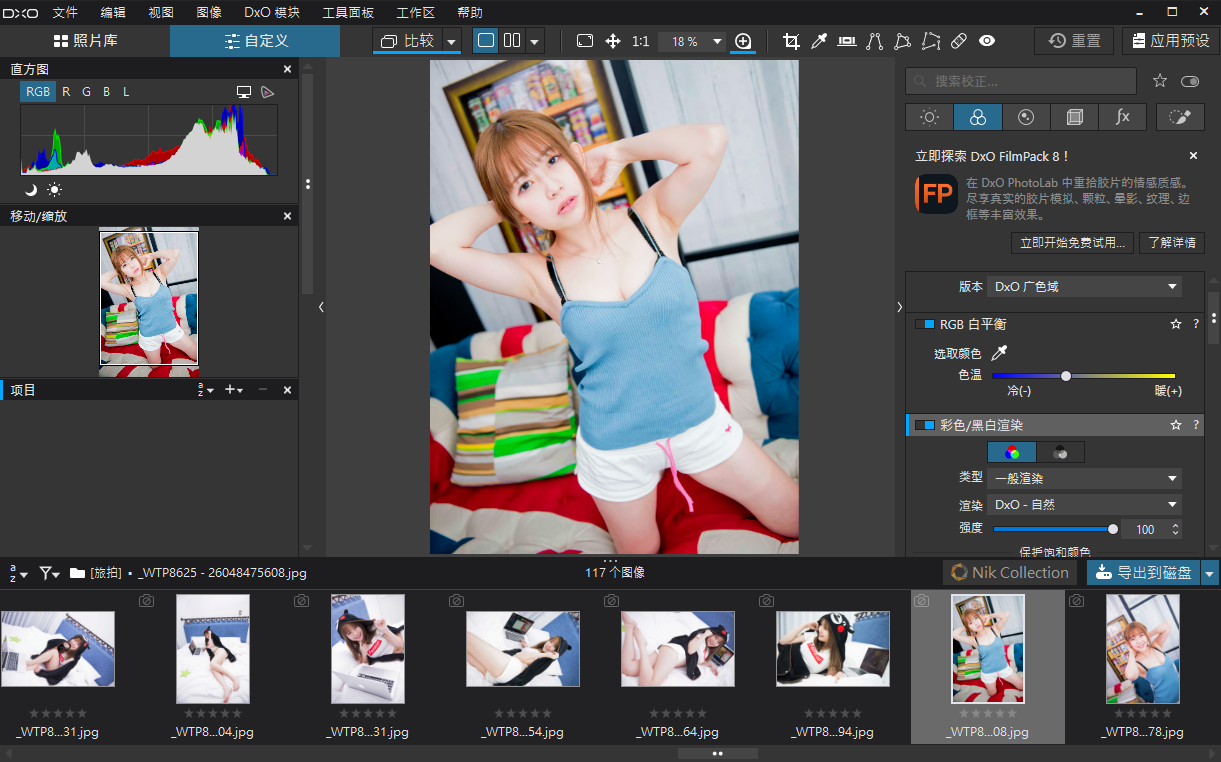Screen dimensions: 1221x762
Task: Click the 立即开始免费试用 button
Action: [1072, 243]
